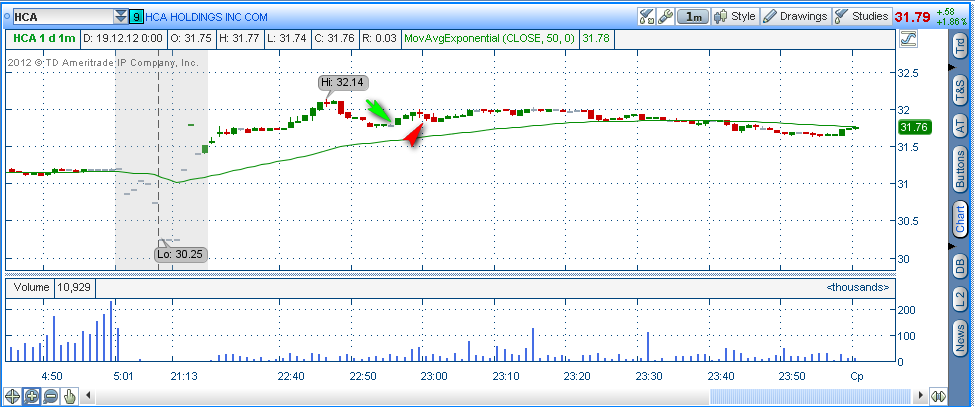Click the 31.78 moving average value

point(596,39)
